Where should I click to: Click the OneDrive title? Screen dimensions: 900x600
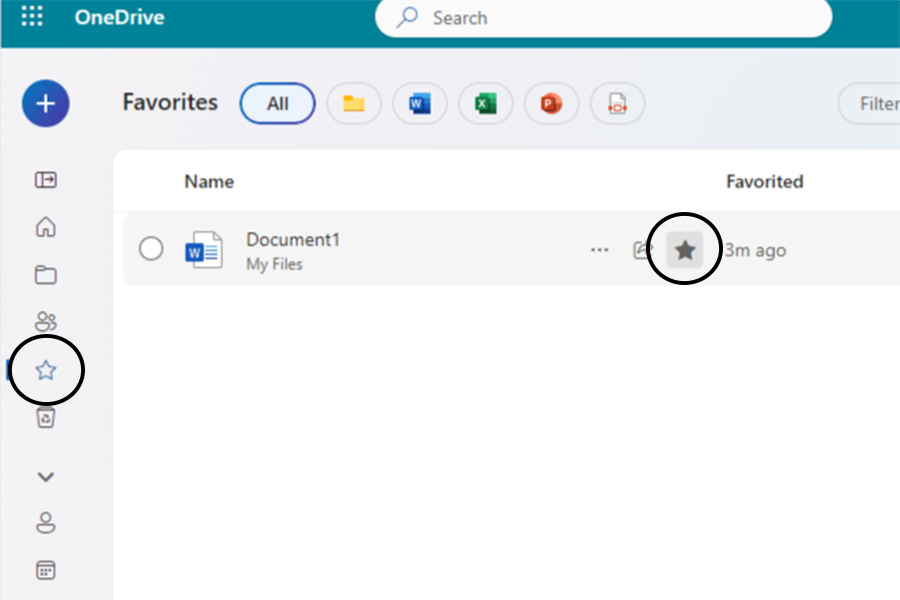click(119, 17)
